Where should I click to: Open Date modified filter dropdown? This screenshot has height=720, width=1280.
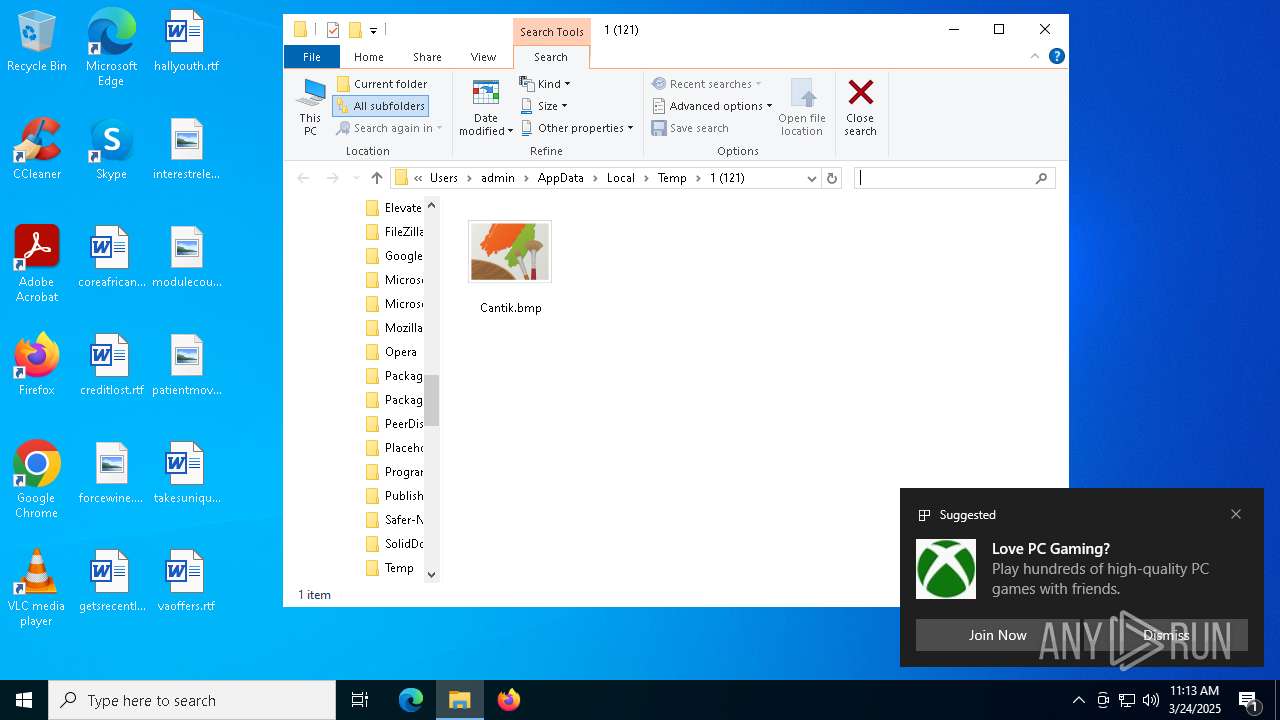pyautogui.click(x=486, y=108)
